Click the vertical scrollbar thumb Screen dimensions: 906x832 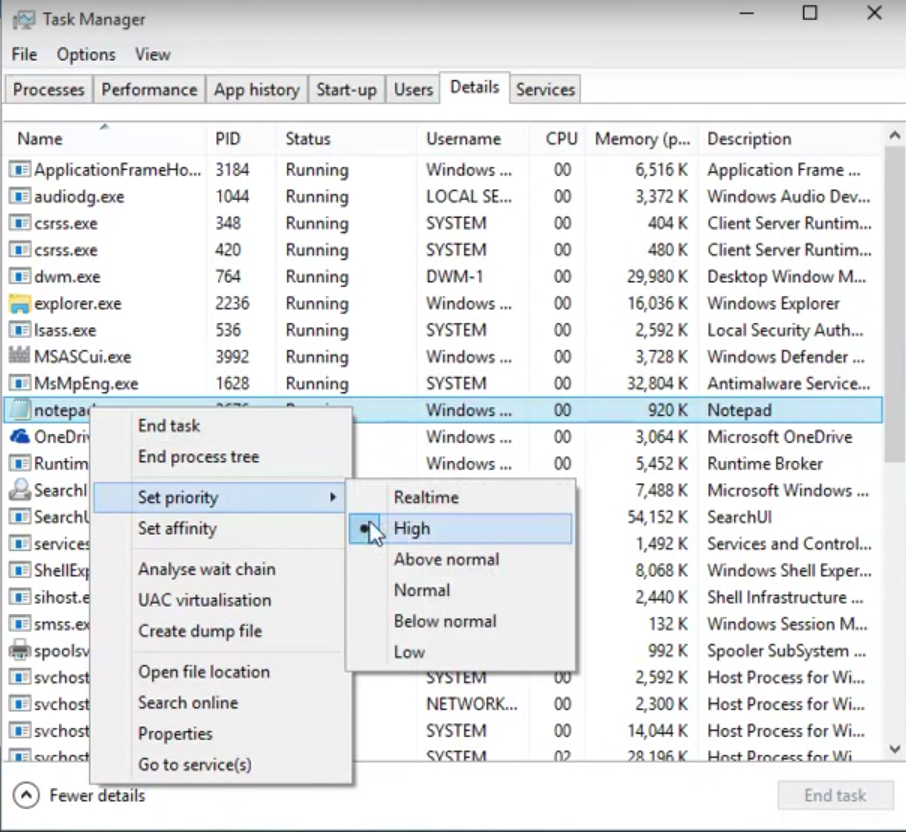[894, 305]
